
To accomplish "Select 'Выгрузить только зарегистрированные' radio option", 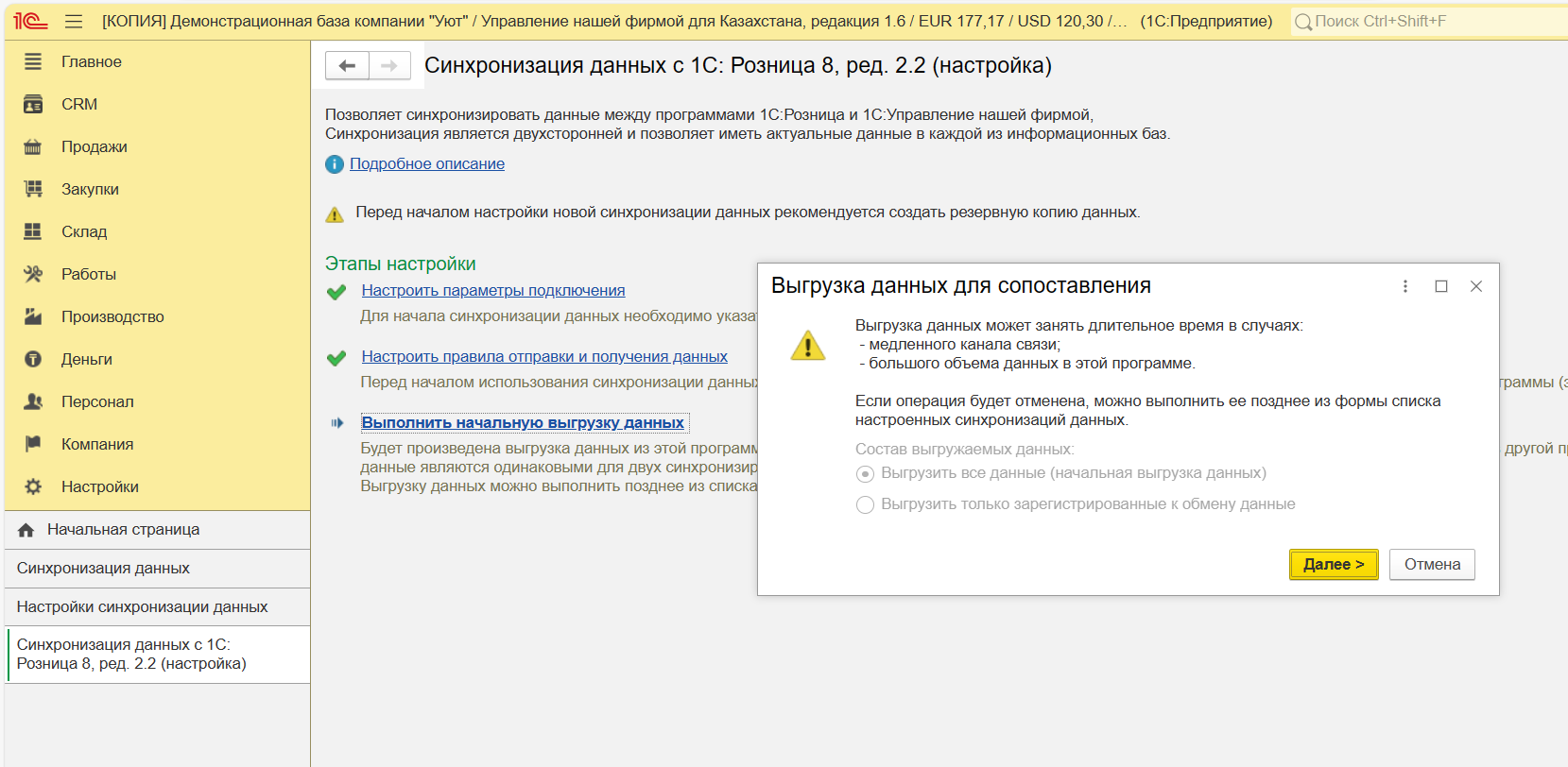I will [865, 505].
